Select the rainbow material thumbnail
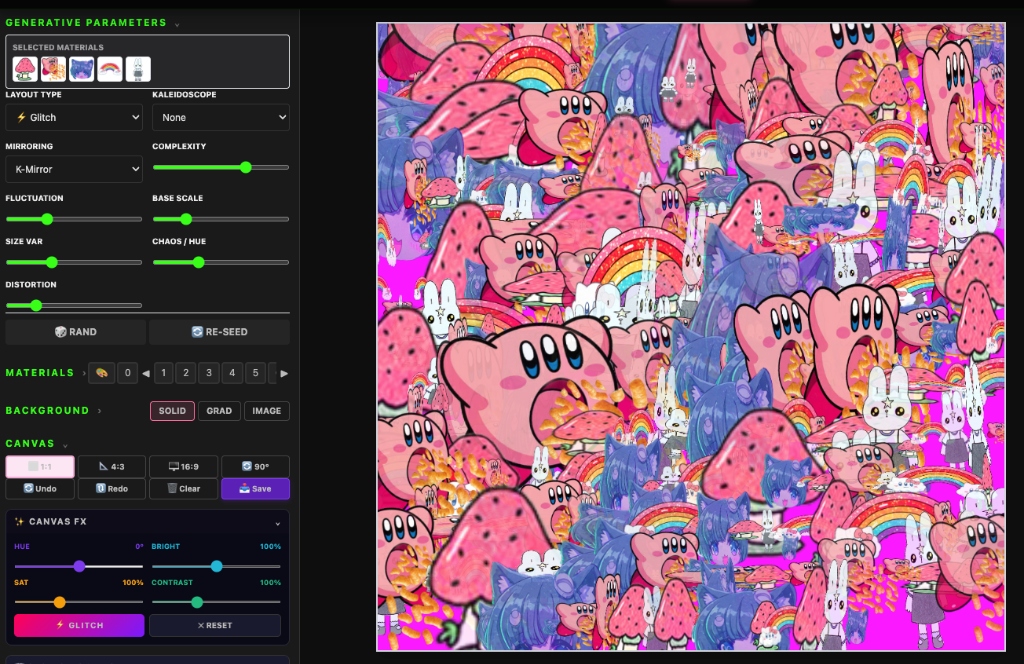Image resolution: width=1024 pixels, height=664 pixels. click(110, 68)
